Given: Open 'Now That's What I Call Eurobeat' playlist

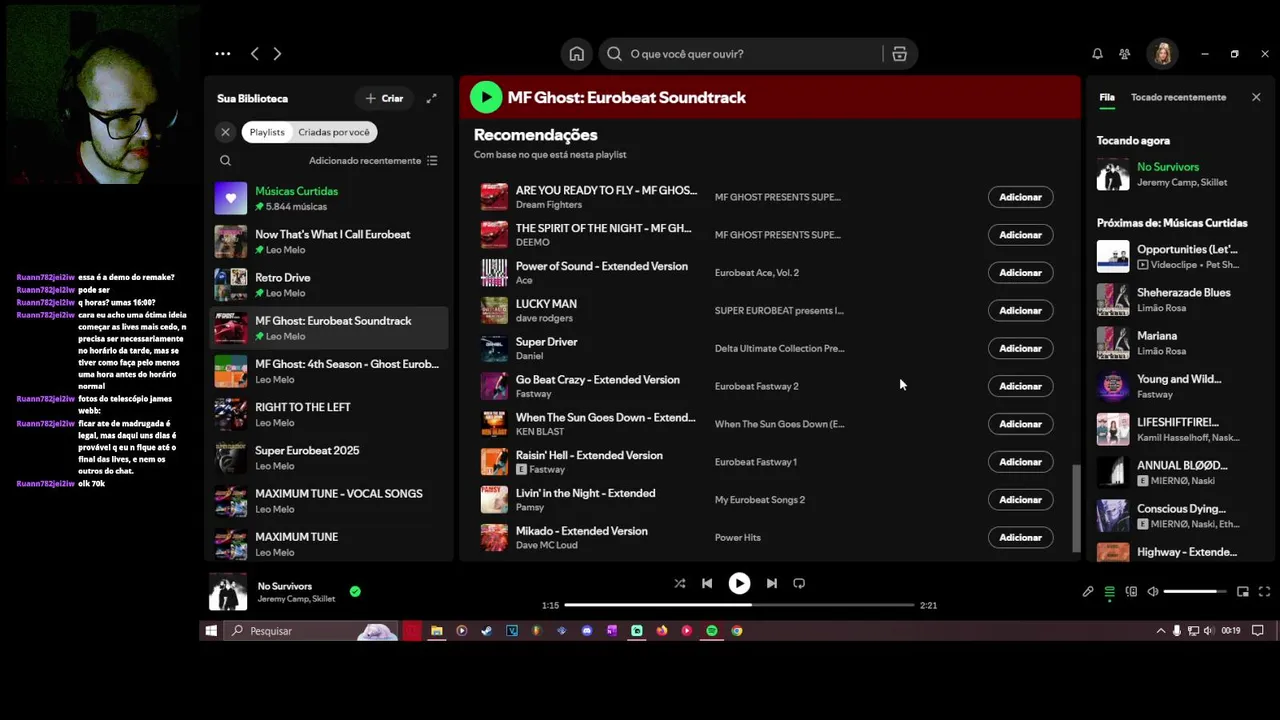Looking at the screenshot, I should (x=328, y=241).
